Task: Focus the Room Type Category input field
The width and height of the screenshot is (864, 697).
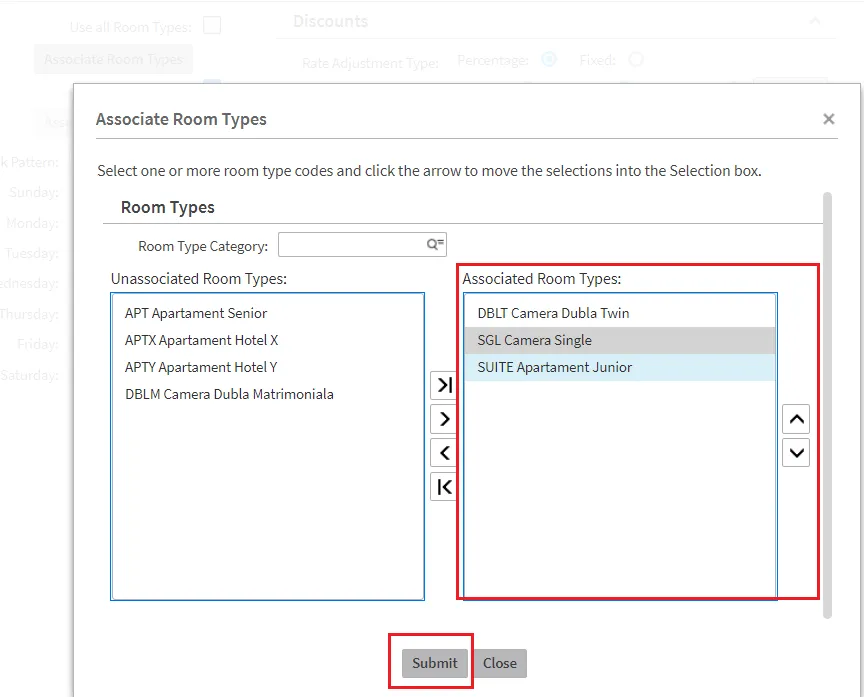Action: tap(362, 245)
